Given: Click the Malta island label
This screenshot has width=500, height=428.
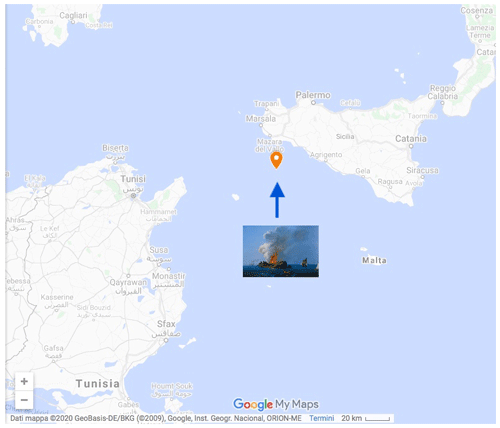Looking at the screenshot, I should (x=374, y=260).
